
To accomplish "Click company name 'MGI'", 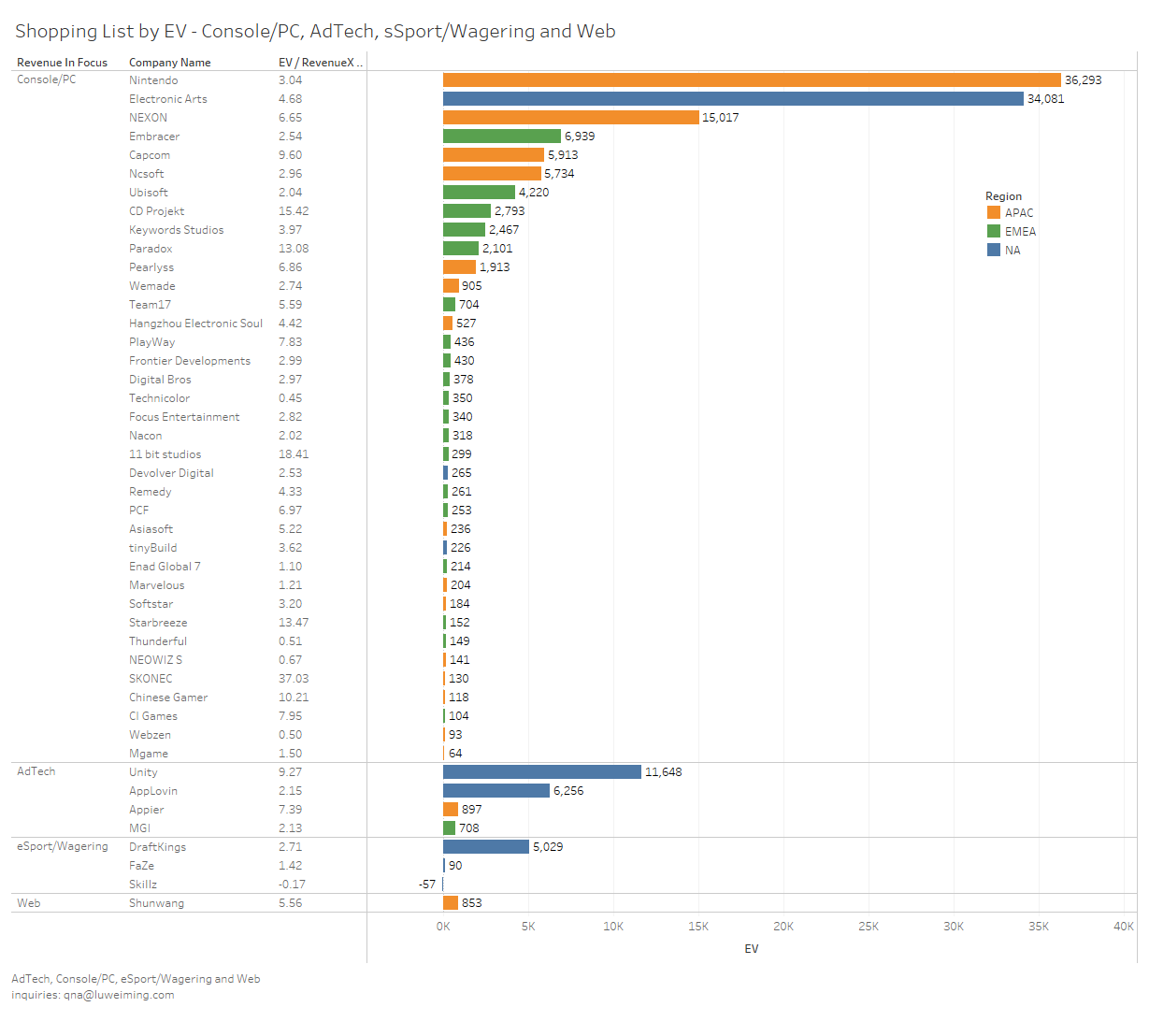I will click(x=139, y=828).
